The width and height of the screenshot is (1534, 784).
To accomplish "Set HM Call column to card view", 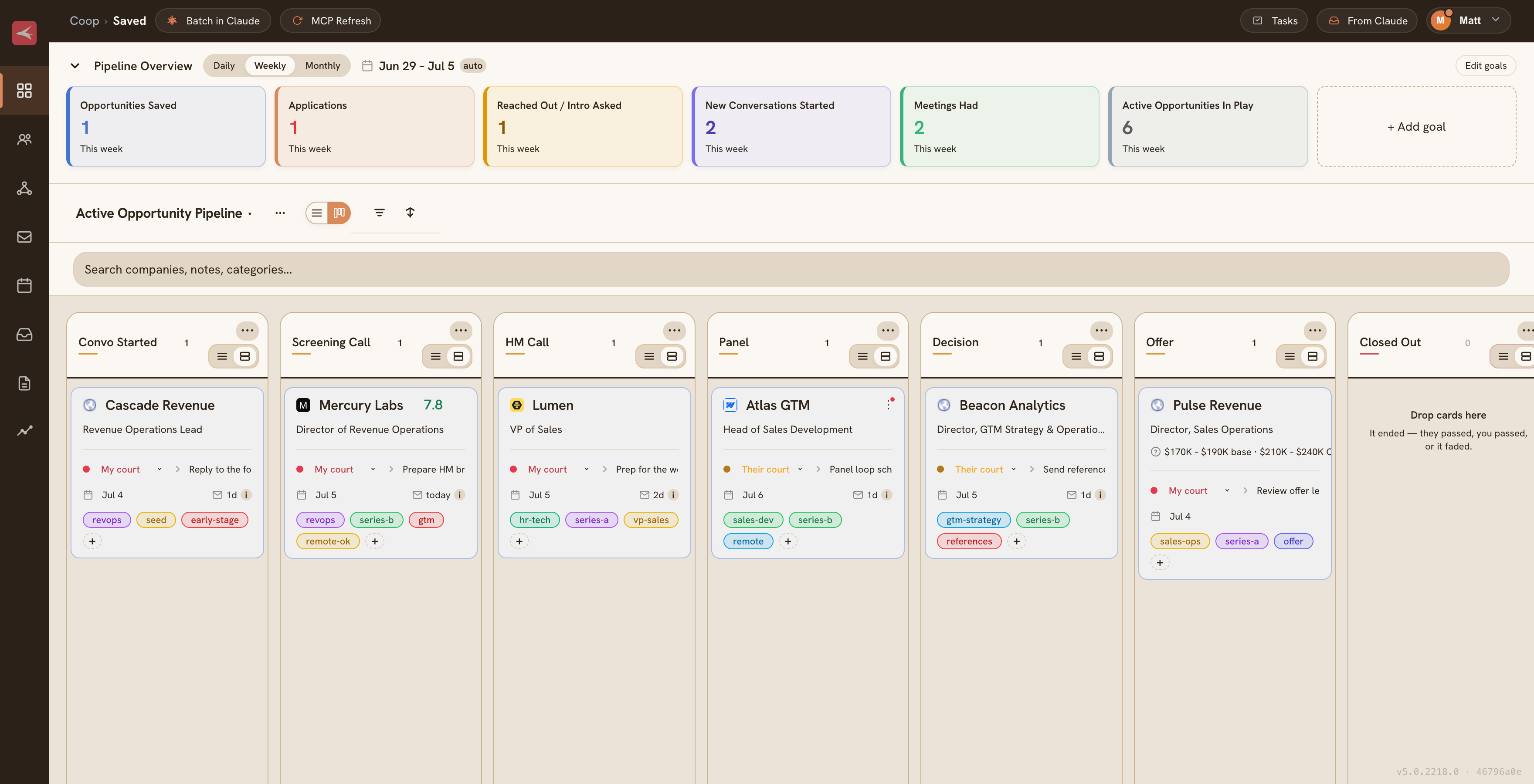I will pos(672,356).
